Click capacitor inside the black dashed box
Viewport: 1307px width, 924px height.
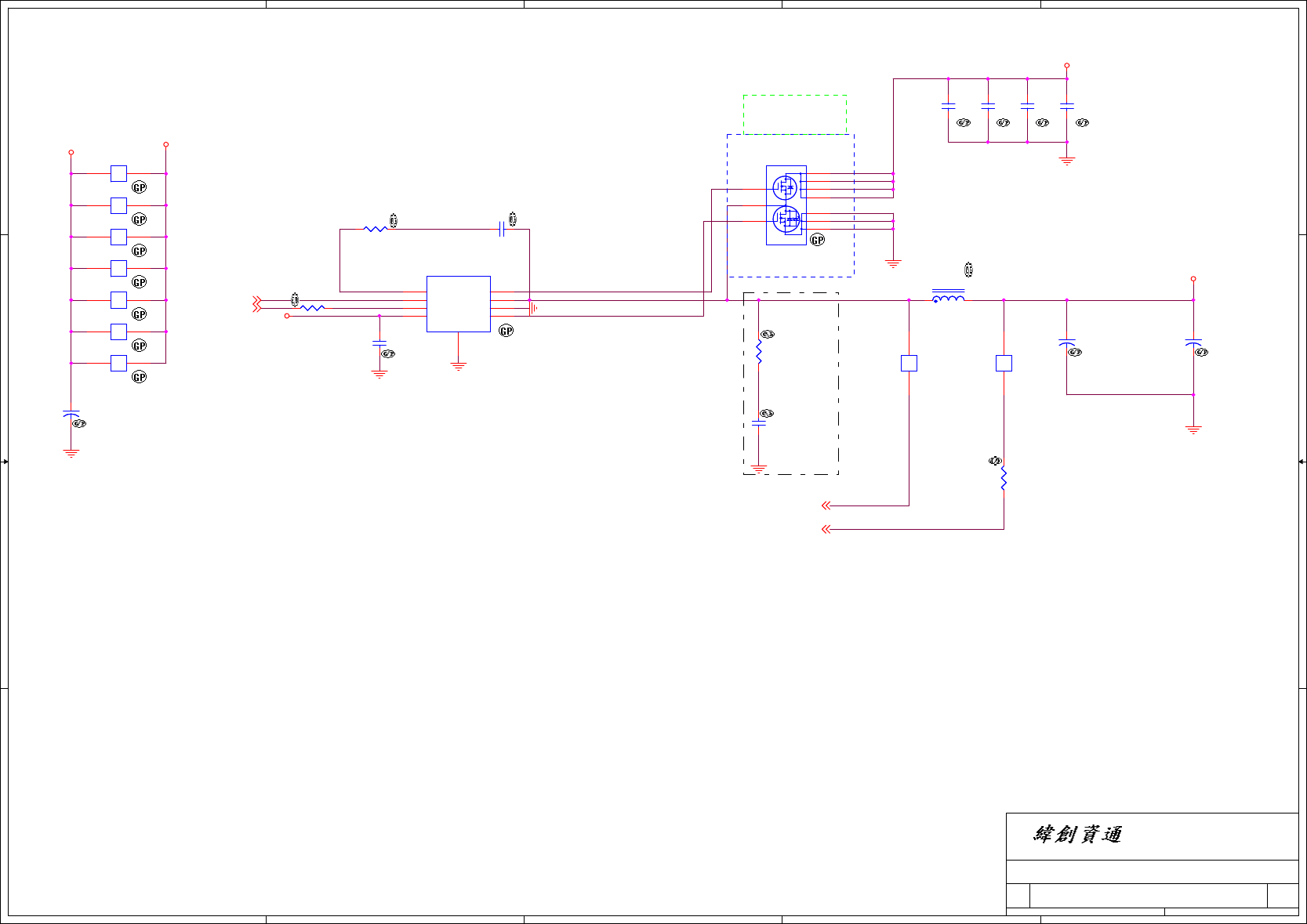click(759, 423)
